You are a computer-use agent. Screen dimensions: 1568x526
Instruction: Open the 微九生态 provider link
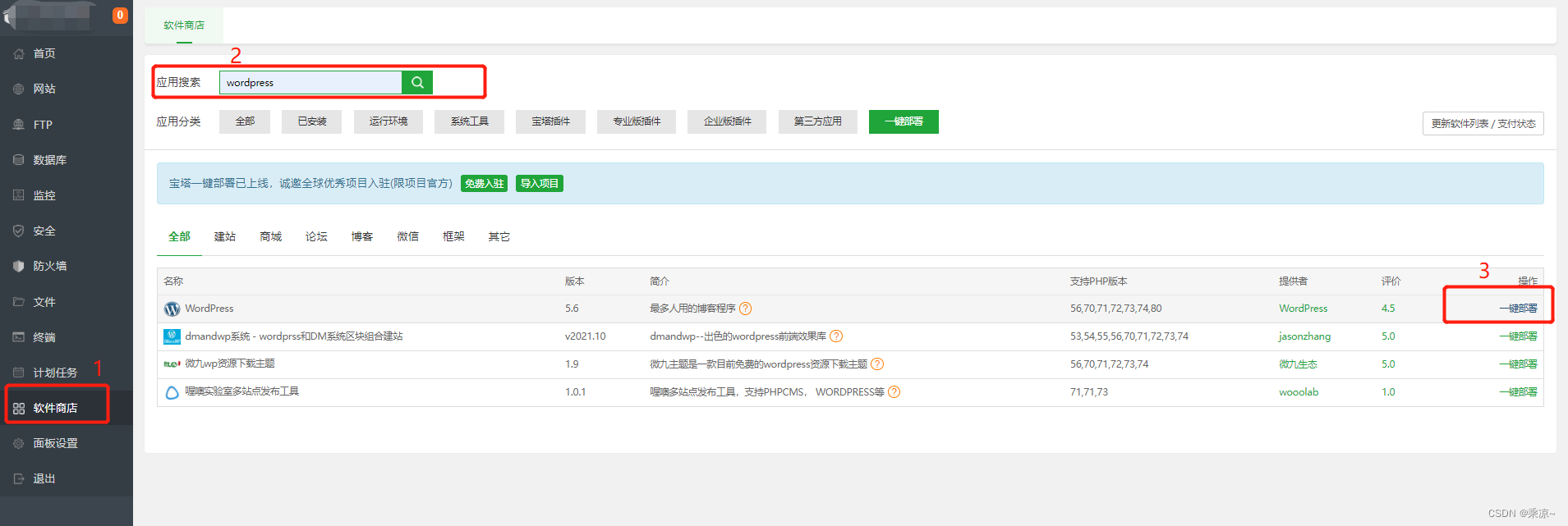click(x=1298, y=364)
